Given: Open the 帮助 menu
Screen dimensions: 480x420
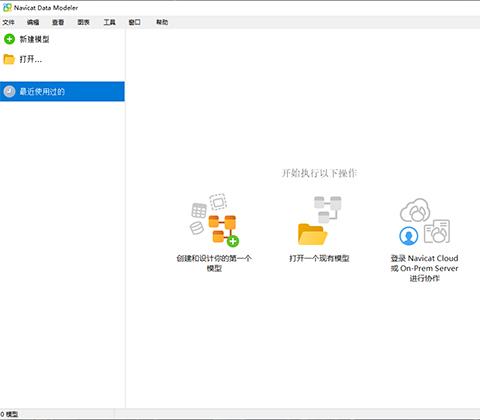Looking at the screenshot, I should (x=162, y=22).
